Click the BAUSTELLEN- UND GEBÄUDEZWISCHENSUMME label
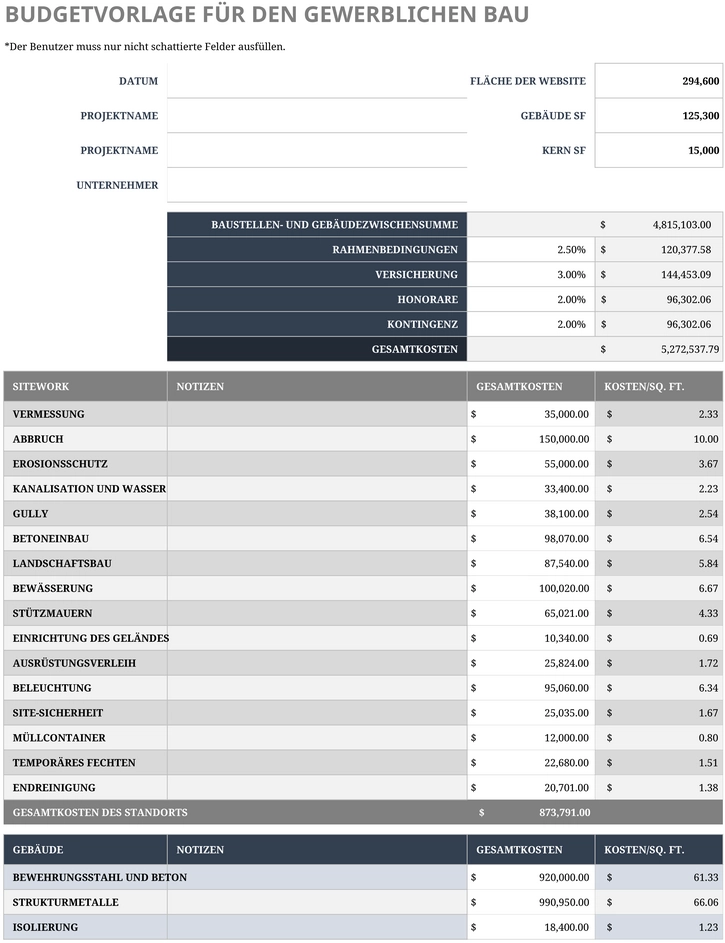 point(334,224)
